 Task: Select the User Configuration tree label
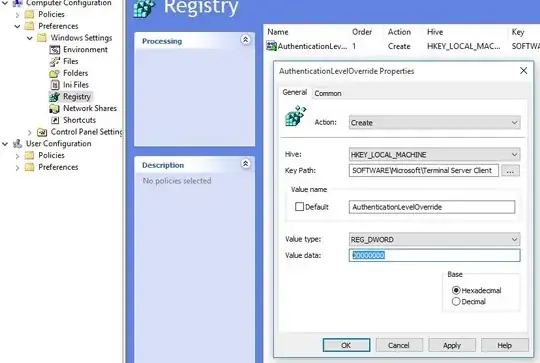click(x=59, y=144)
